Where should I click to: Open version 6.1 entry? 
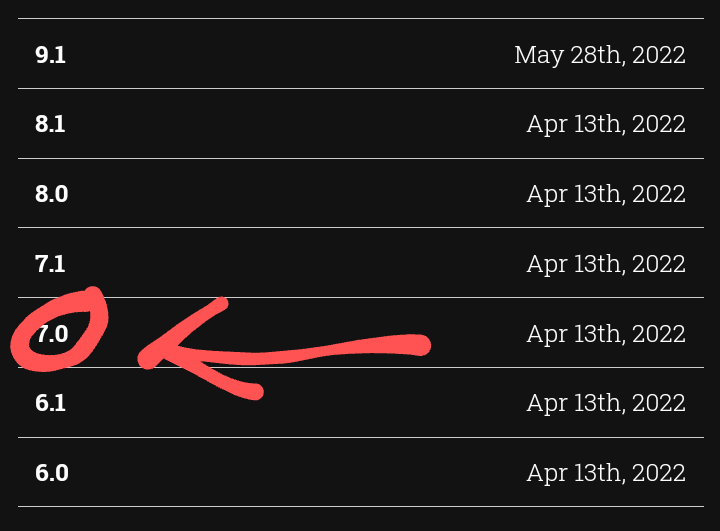[50, 403]
